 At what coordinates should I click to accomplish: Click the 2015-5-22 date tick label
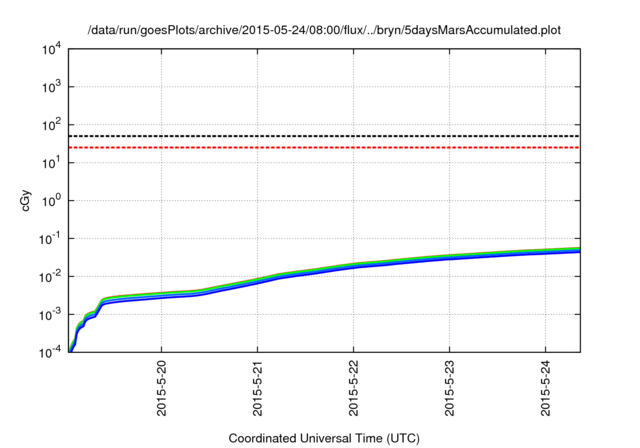click(x=353, y=388)
